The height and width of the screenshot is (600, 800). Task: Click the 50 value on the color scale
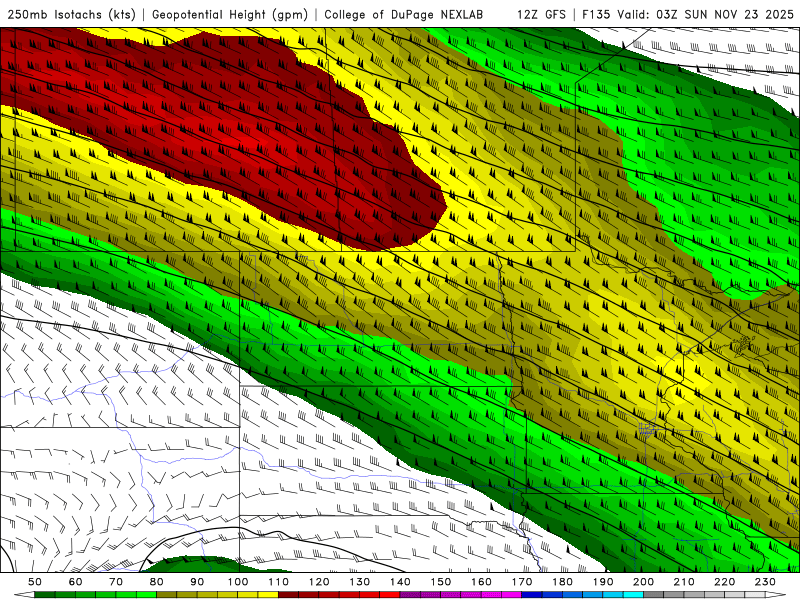[35, 582]
